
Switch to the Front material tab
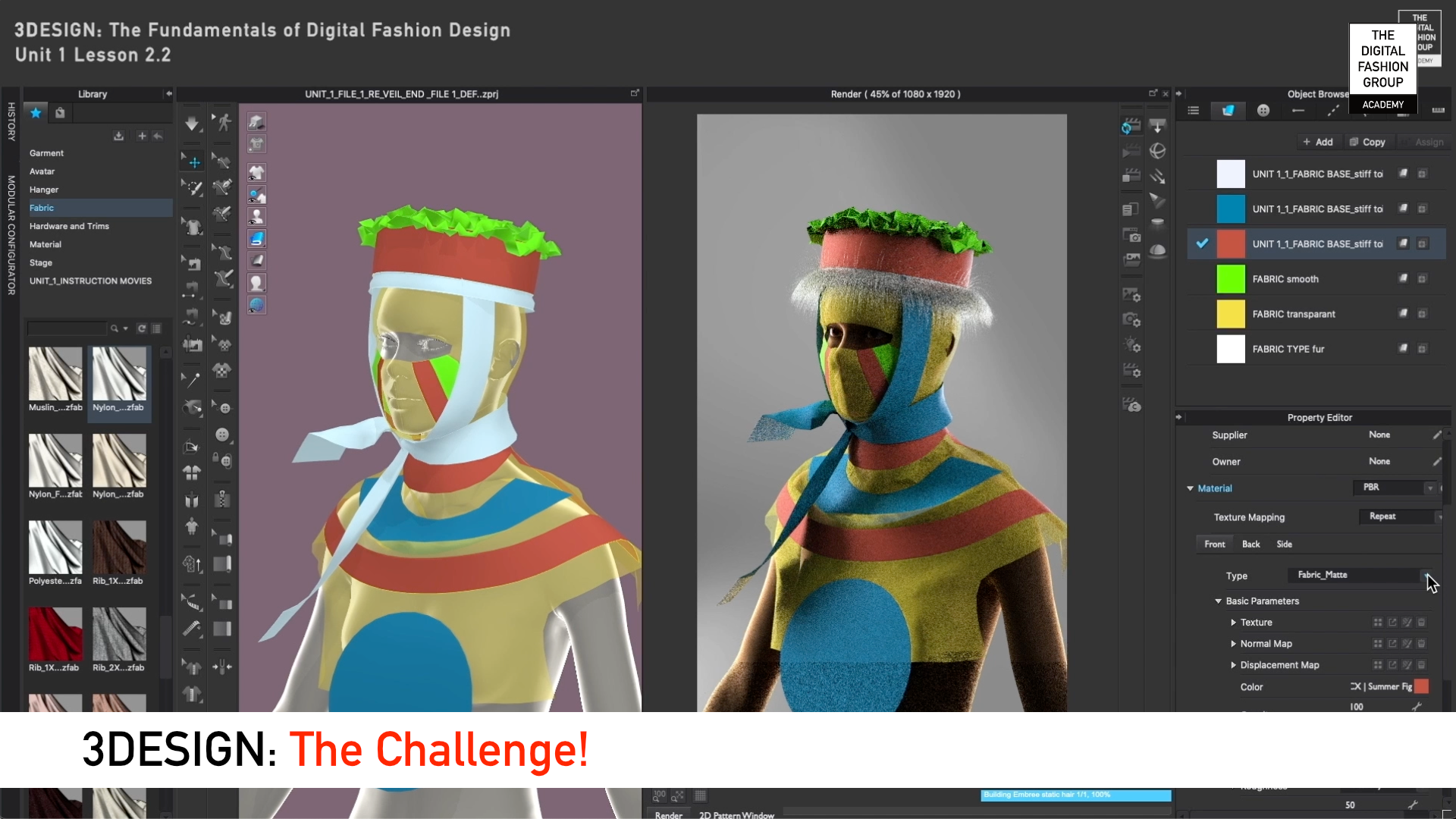1215,544
